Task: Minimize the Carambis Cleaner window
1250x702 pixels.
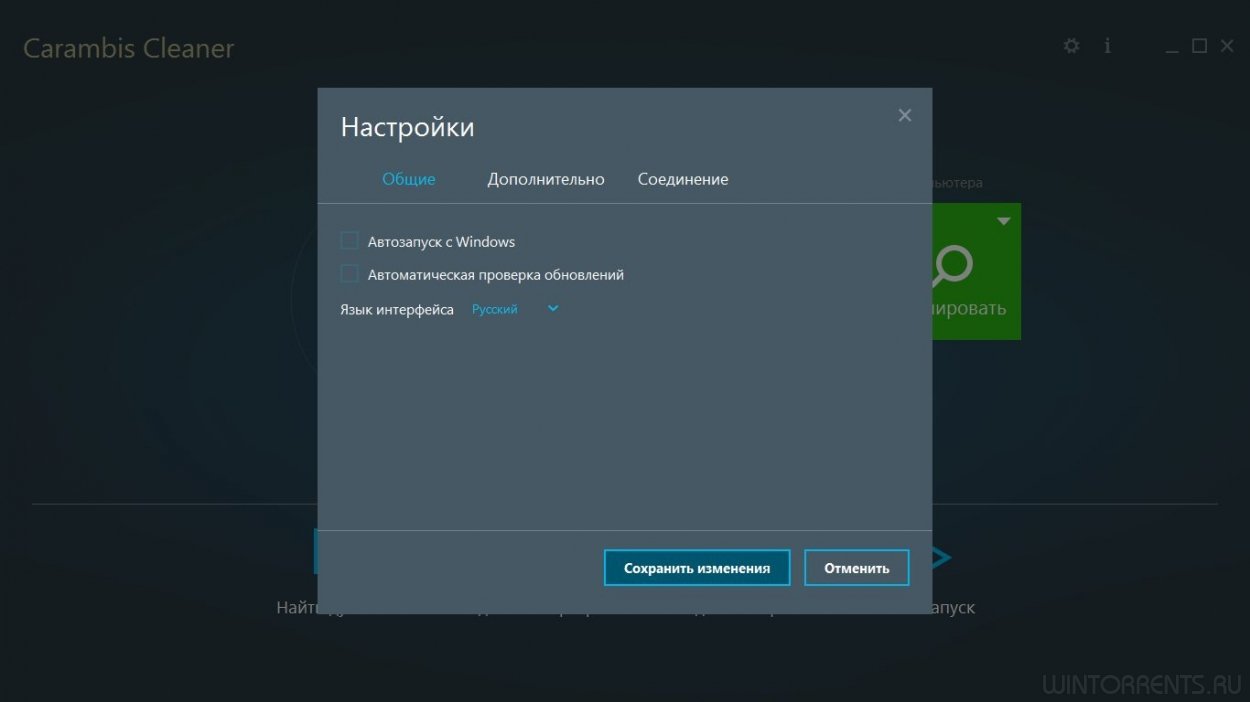Action: tap(1173, 47)
